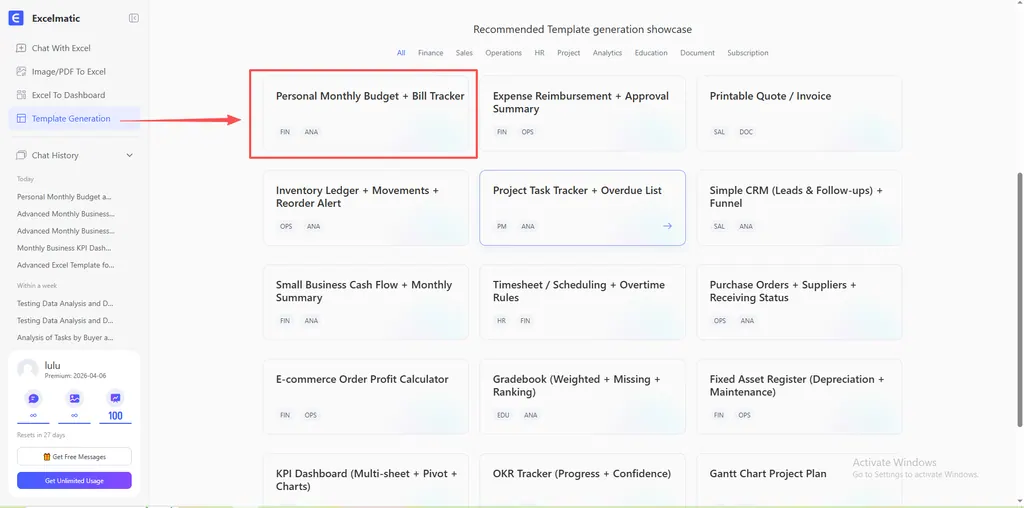1024x508 pixels.
Task: Click the Get Free Messages button
Action: point(74,457)
